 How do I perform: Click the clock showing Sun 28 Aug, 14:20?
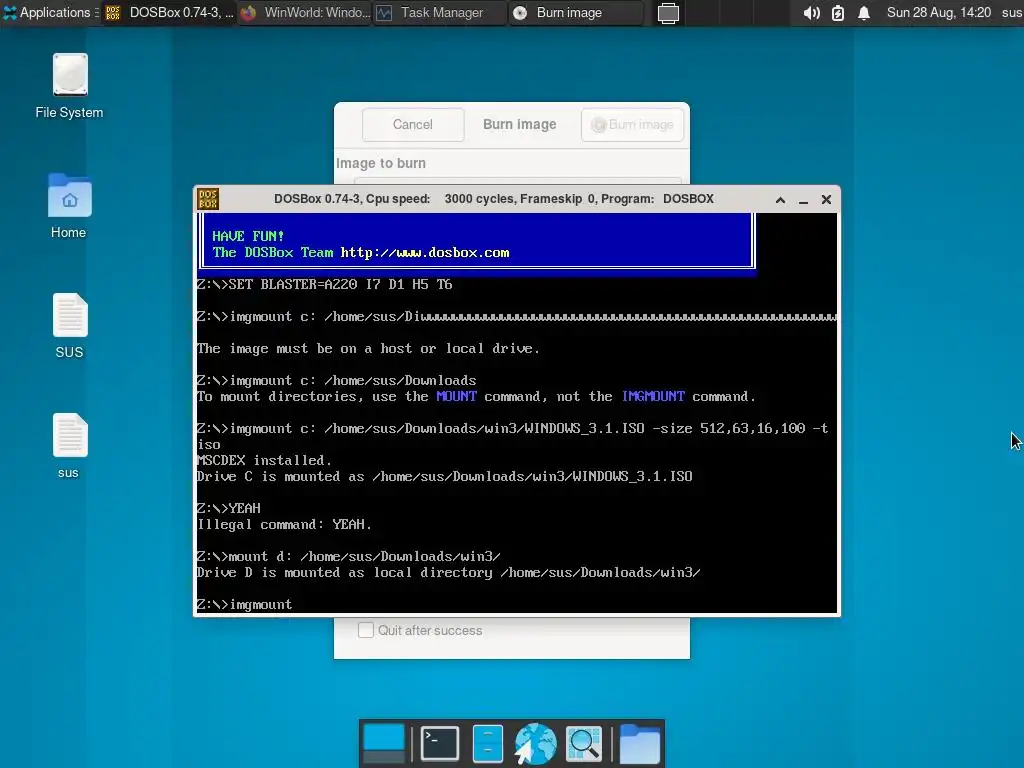(938, 12)
